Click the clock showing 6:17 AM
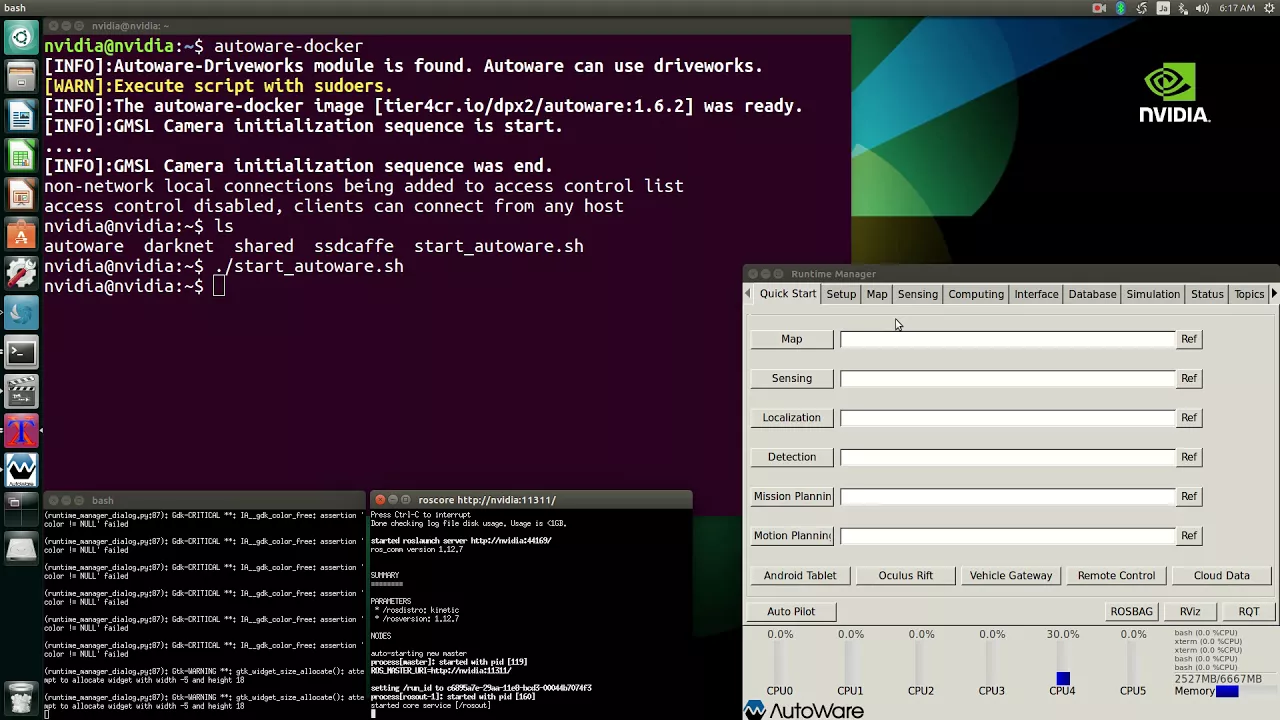Image resolution: width=1280 pixels, height=720 pixels. [x=1237, y=8]
